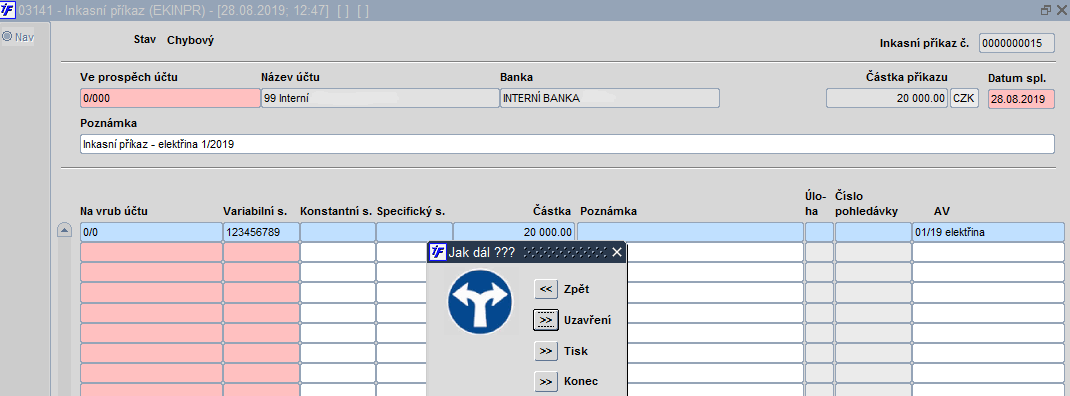Image resolution: width=1070 pixels, height=396 pixels.
Task: Click the << Zpět button in dialog
Action: pos(545,289)
